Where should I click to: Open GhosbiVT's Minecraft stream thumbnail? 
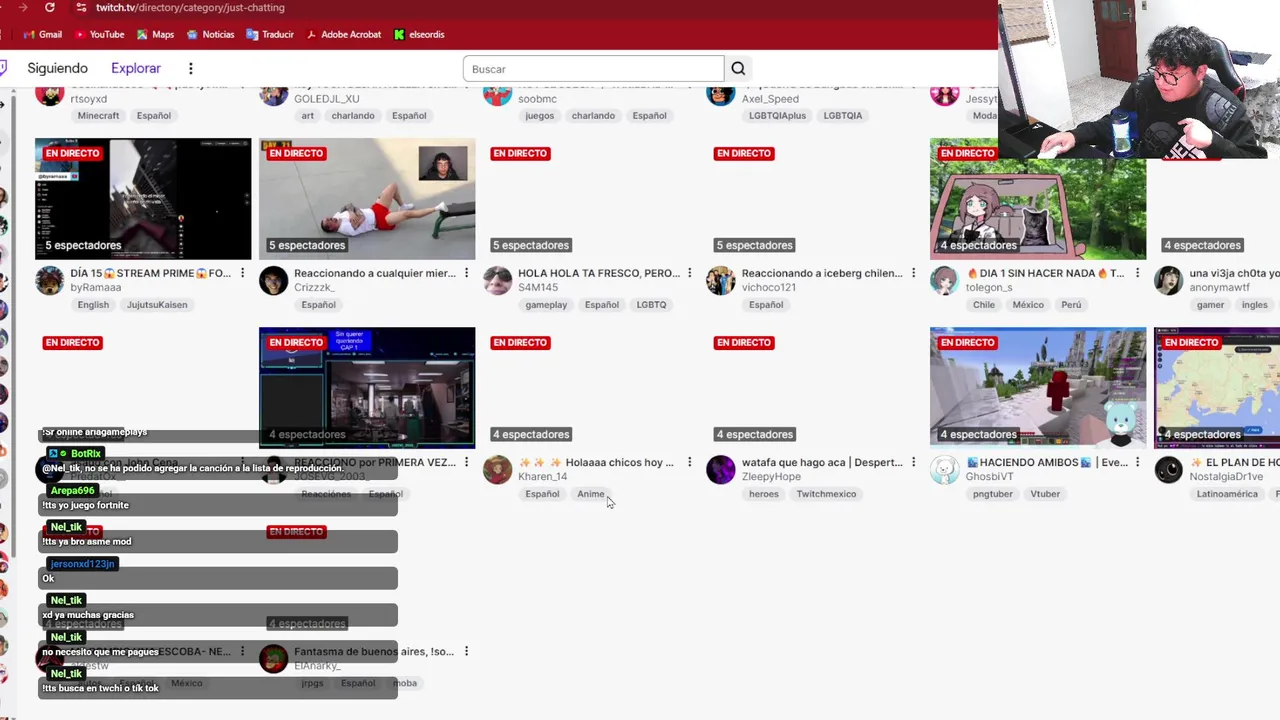point(1038,386)
